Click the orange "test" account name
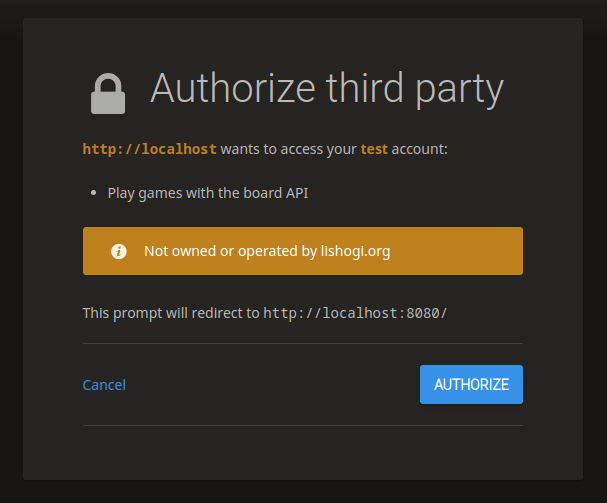This screenshot has height=503, width=607. click(x=374, y=150)
